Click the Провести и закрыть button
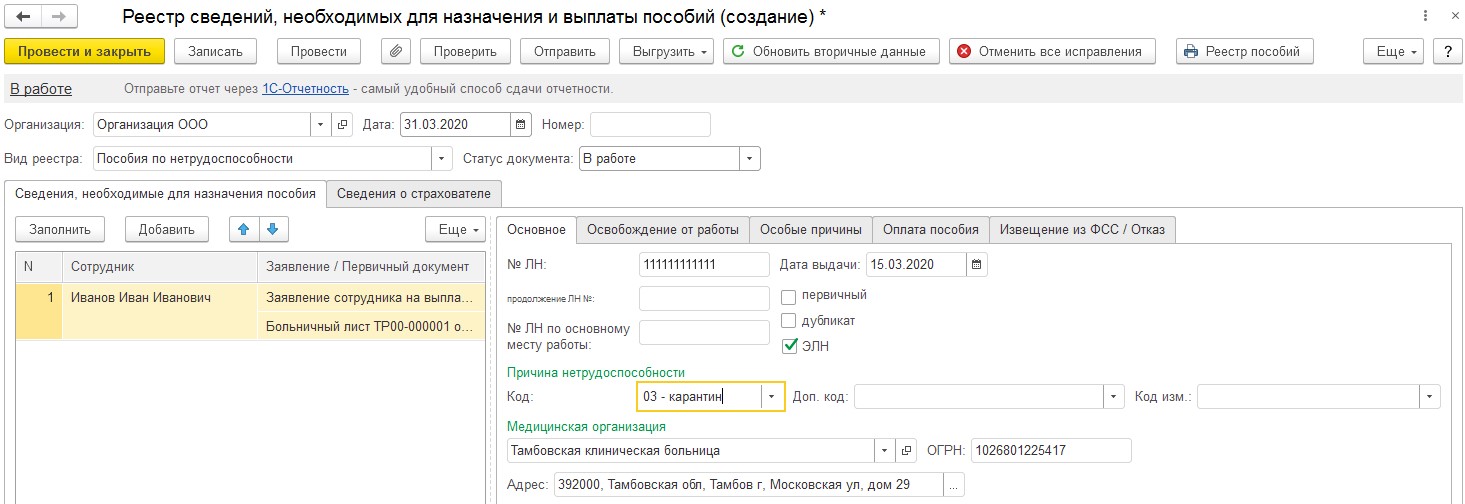Screen dimensions: 1465x504 click(84, 51)
